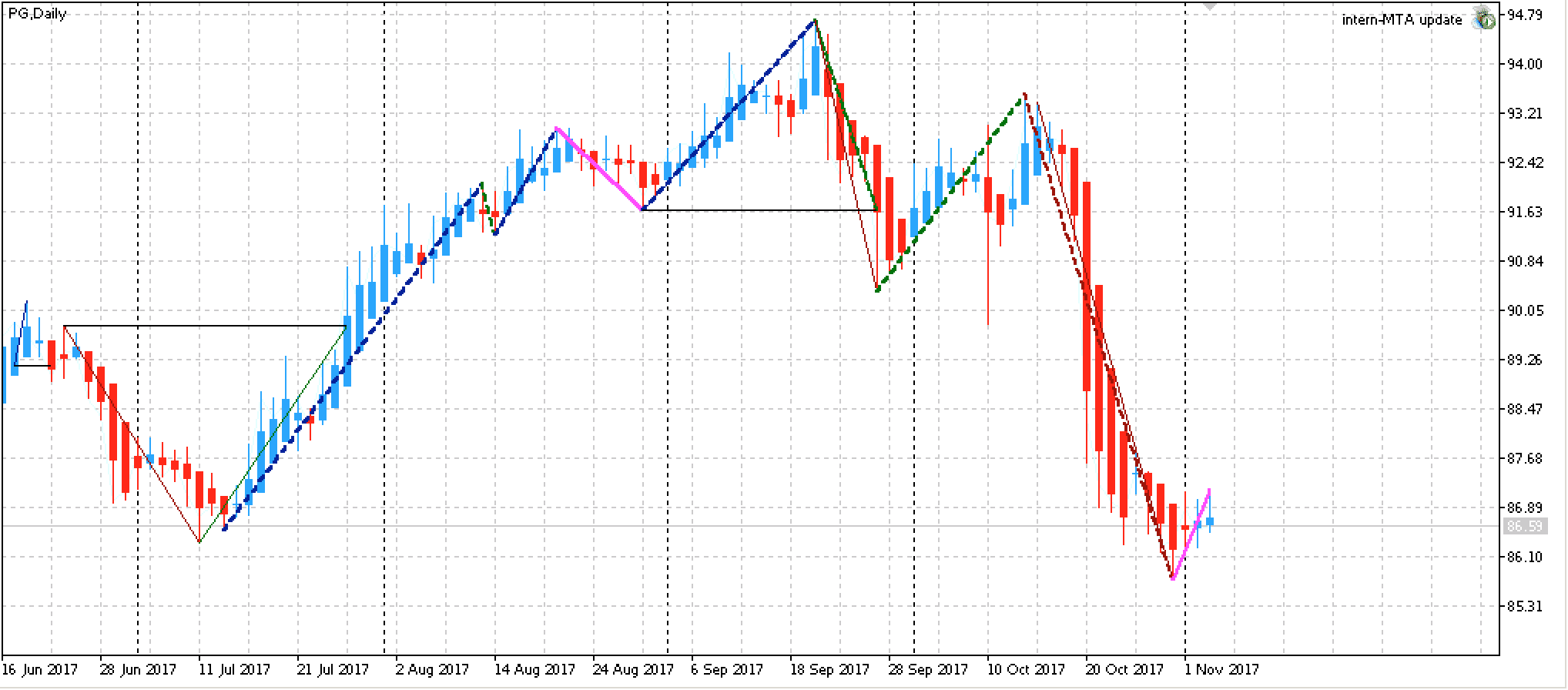Click the 21 Jul 2017 date label
The image size is (1568, 690).
point(333,669)
